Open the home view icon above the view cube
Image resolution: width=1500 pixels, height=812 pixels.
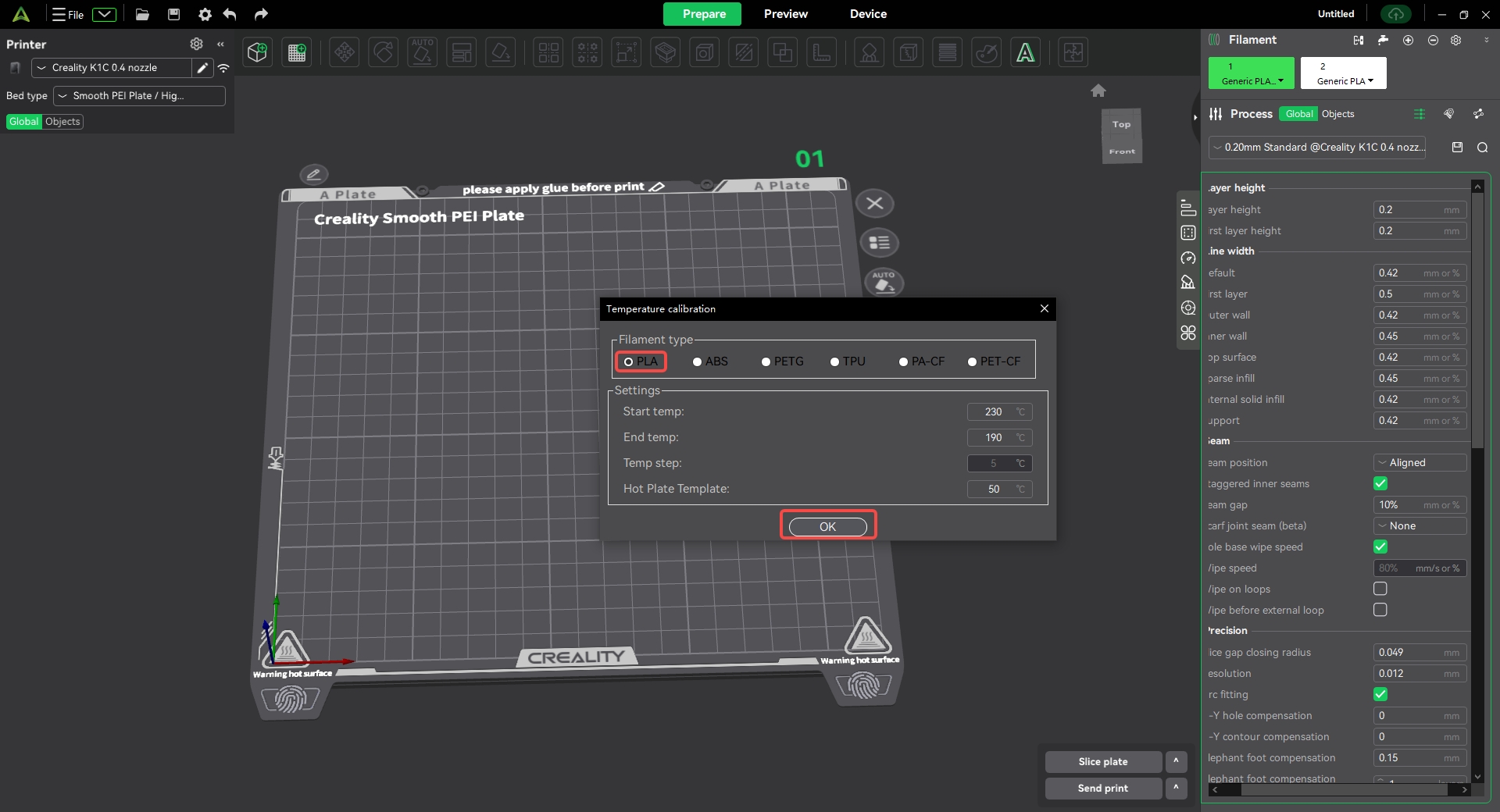point(1098,91)
